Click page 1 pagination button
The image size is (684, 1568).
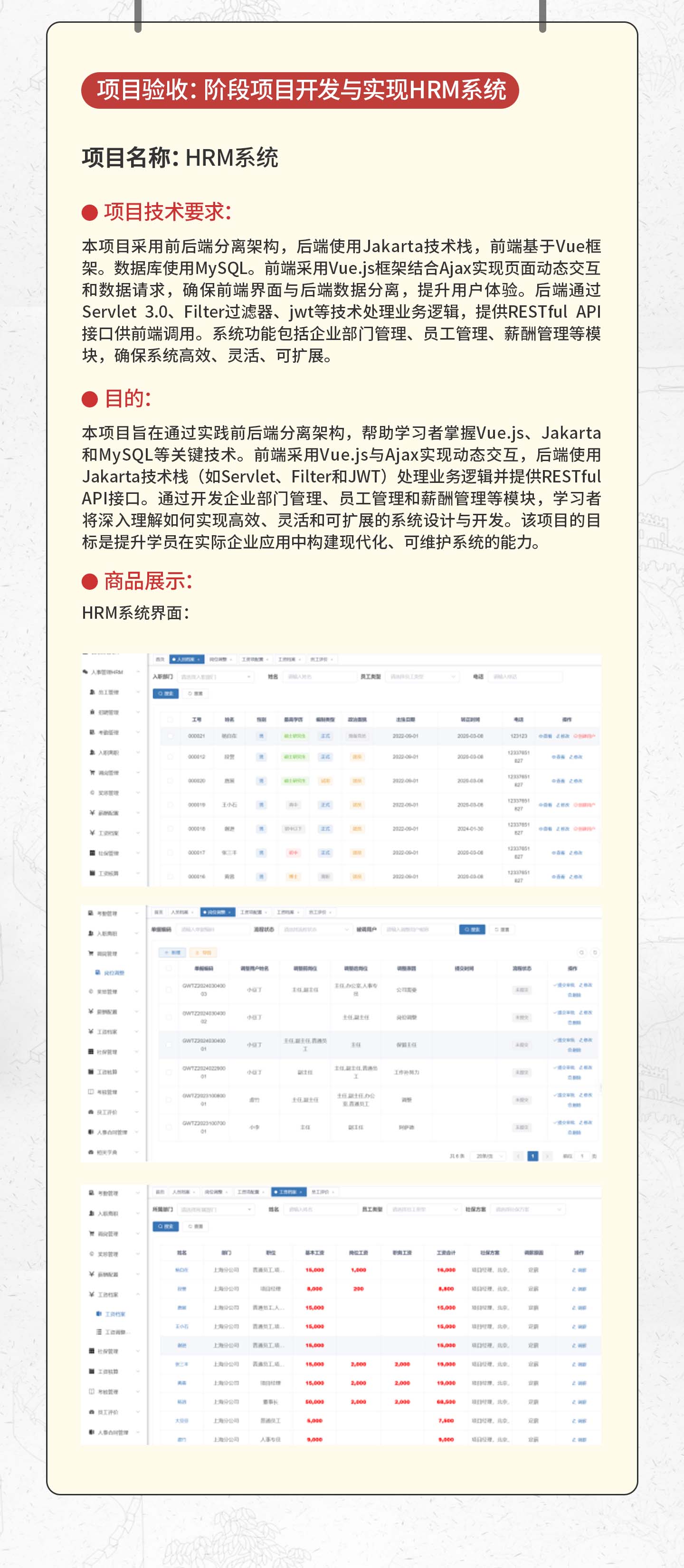[533, 1156]
